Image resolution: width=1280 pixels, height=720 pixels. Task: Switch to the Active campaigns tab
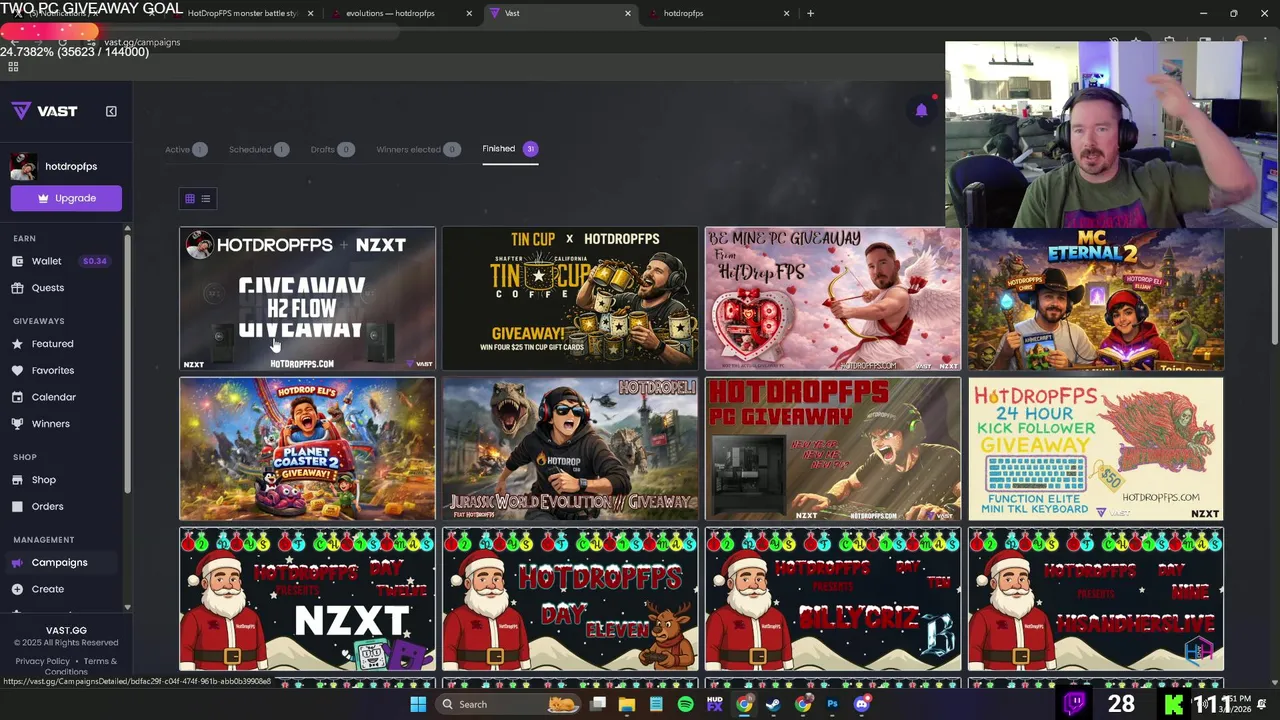click(x=186, y=149)
